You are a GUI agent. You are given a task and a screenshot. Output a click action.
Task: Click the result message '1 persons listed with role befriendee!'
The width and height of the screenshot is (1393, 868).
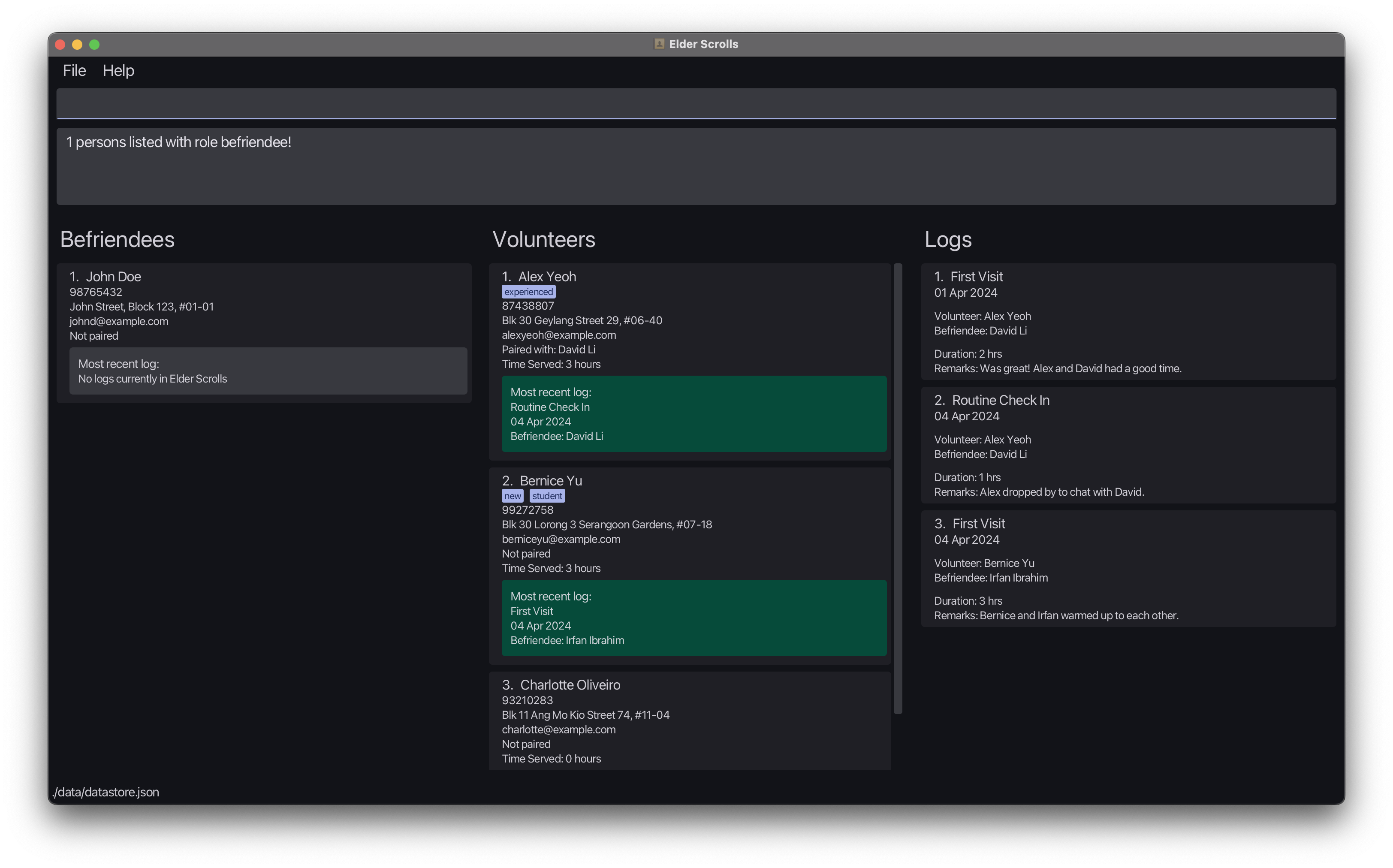(x=178, y=142)
